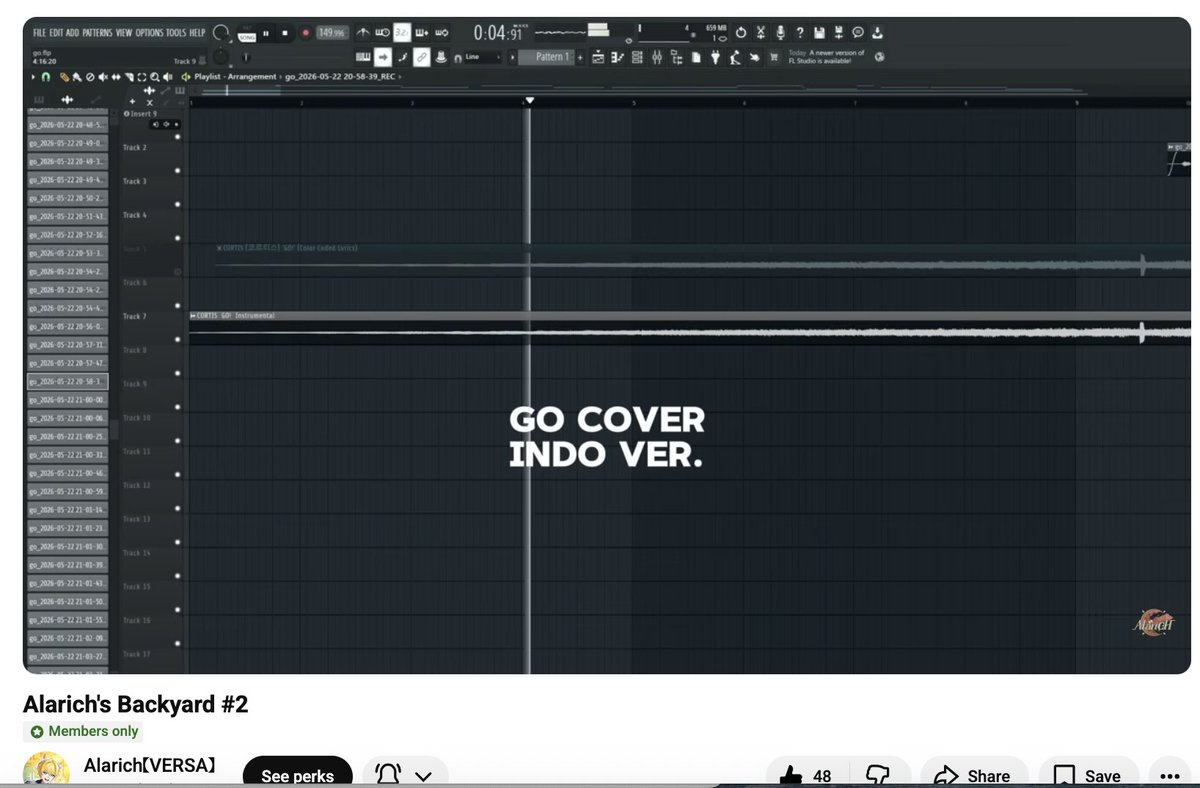
Task: Open the Channel rack icon
Action: click(x=636, y=58)
